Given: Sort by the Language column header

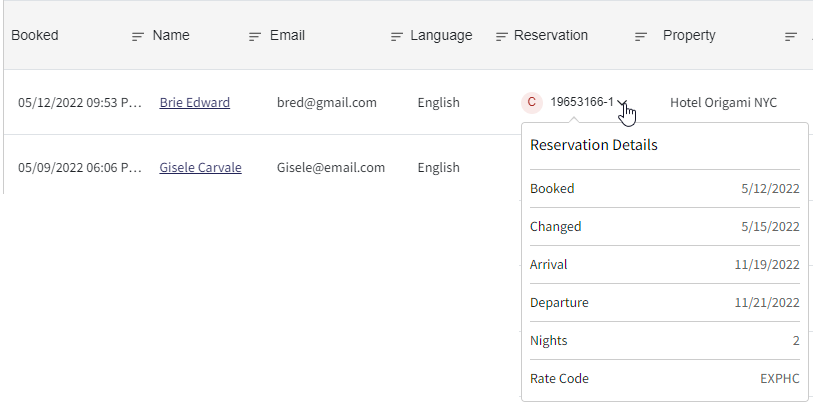Looking at the screenshot, I should 441,35.
